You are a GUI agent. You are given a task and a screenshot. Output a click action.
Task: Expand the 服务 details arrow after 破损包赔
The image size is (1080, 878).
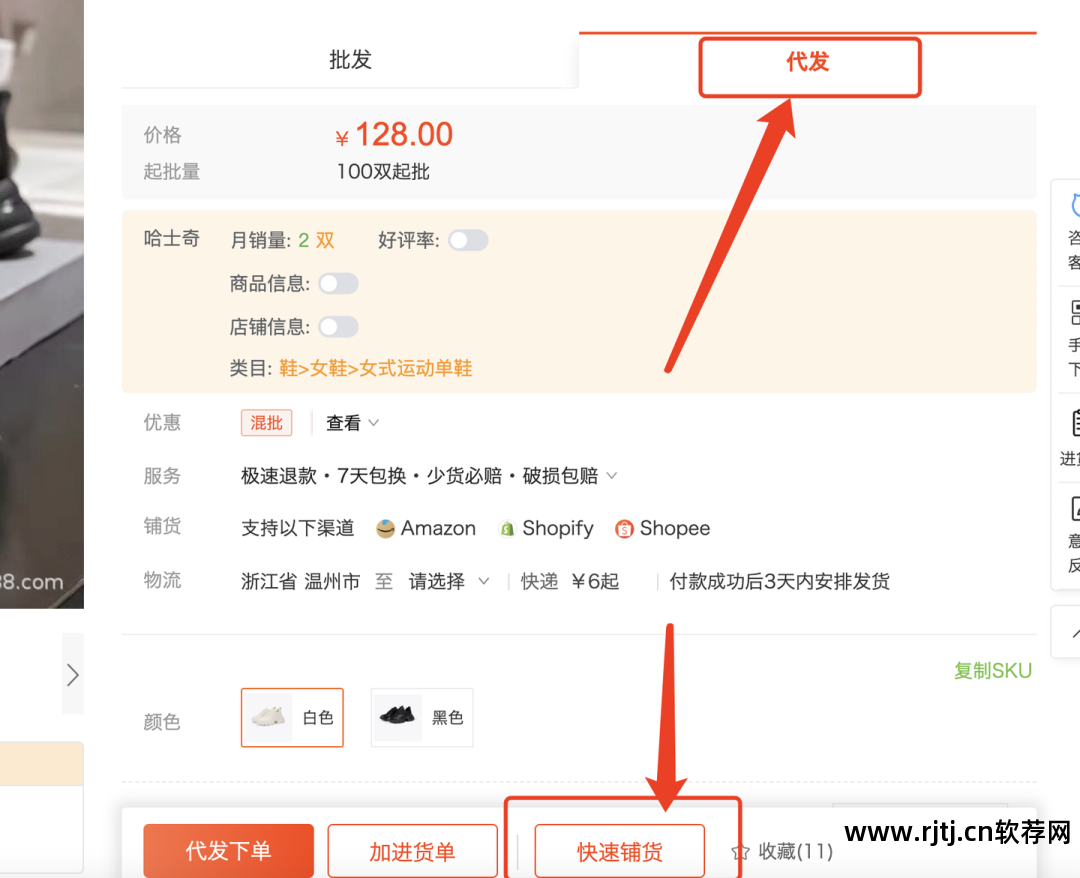[x=611, y=476]
